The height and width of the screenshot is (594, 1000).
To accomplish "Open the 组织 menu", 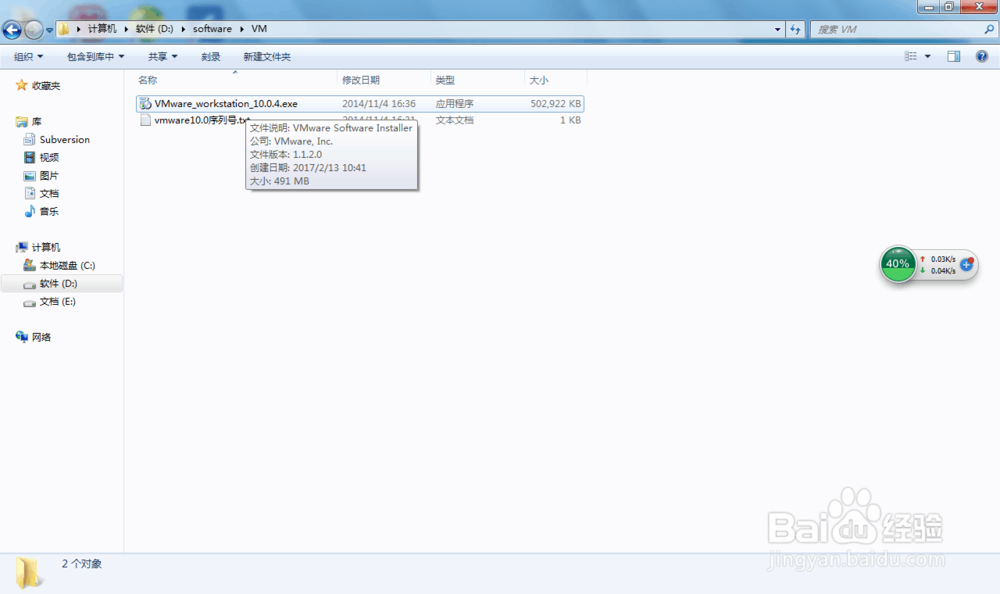I will [x=29, y=57].
